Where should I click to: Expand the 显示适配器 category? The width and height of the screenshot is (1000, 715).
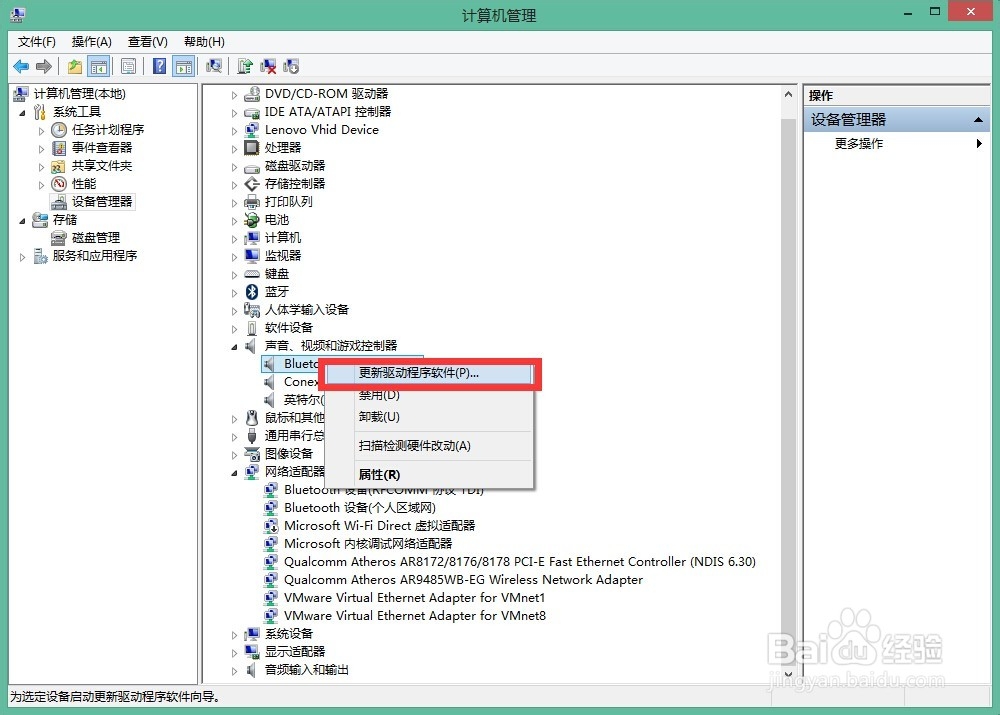(x=234, y=653)
